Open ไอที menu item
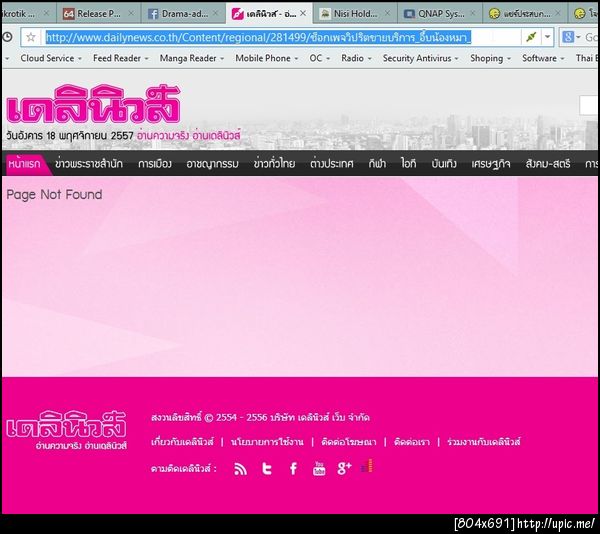Screen dimensions: 600x534 point(408,164)
